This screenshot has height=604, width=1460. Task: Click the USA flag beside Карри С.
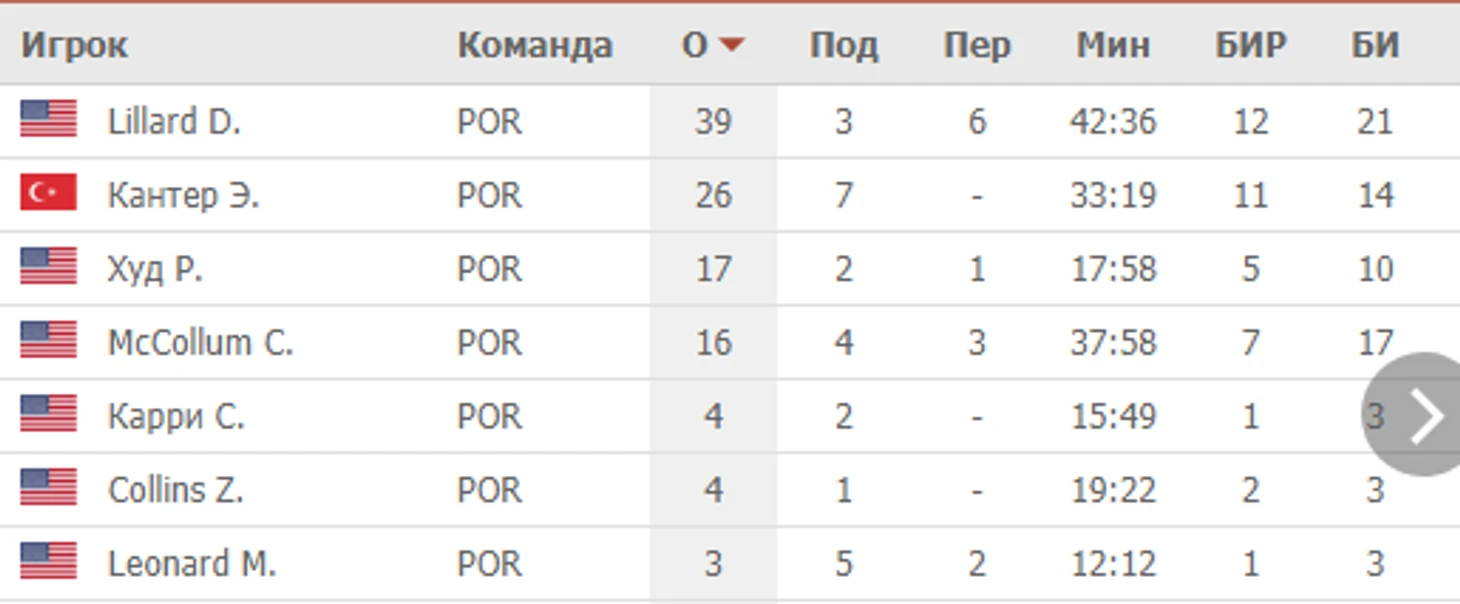tap(48, 415)
